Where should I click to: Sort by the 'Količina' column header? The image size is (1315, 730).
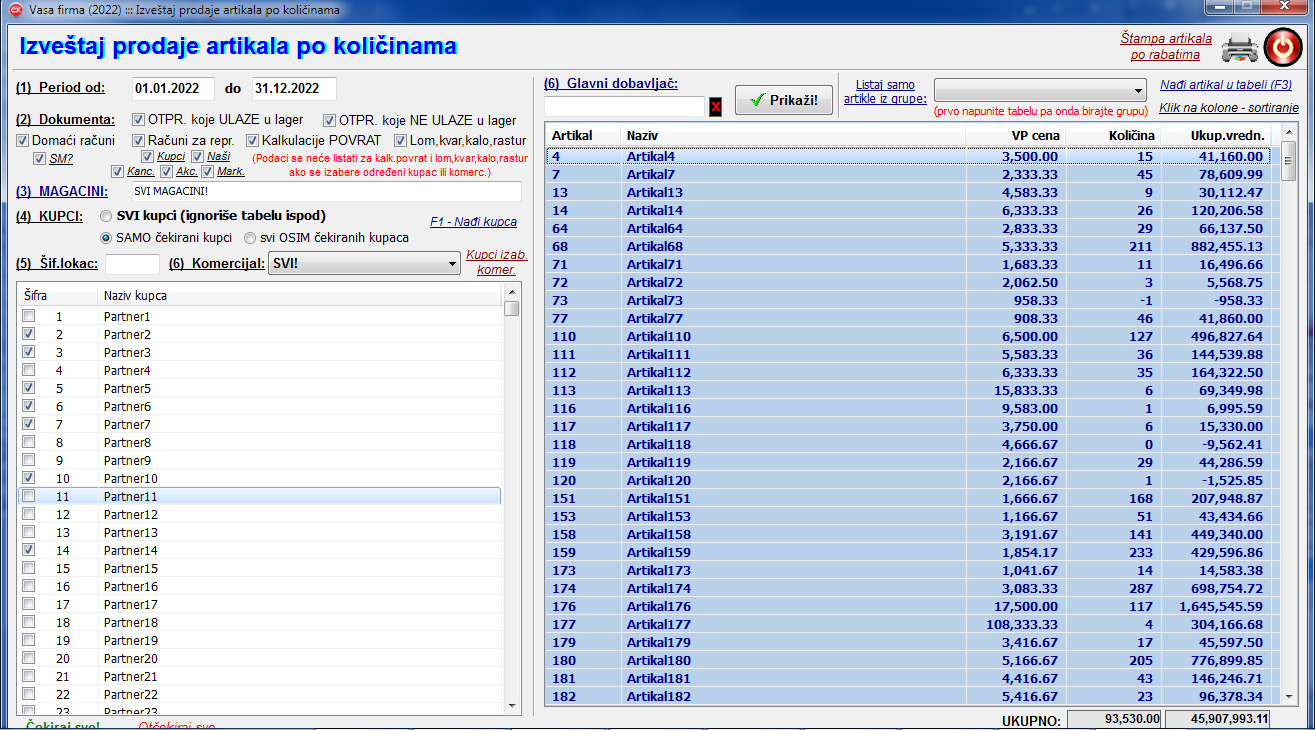click(1113, 135)
